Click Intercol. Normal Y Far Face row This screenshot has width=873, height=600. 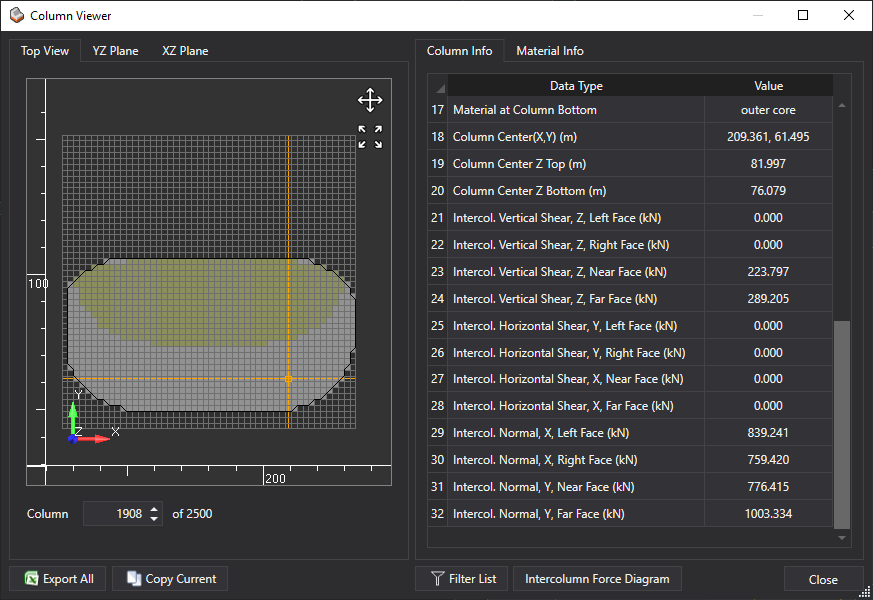pos(630,514)
